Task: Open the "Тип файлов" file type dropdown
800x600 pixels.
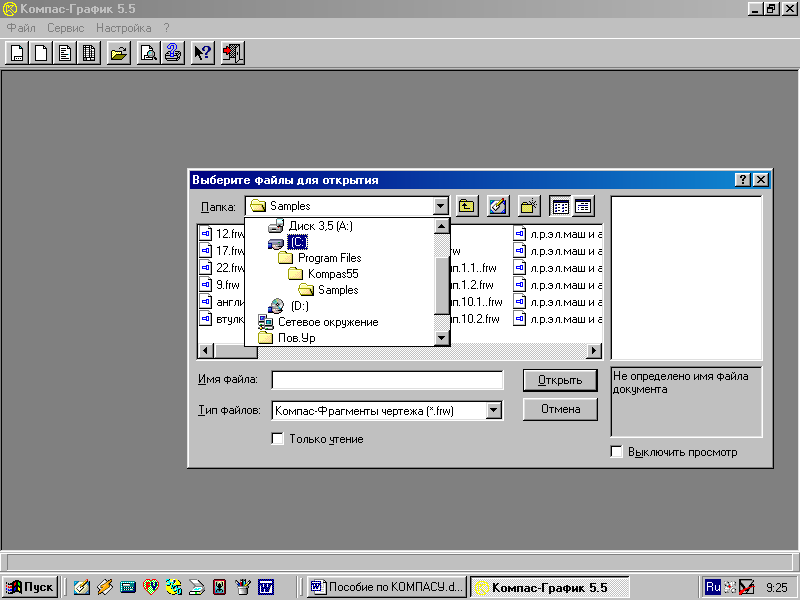Action: pyautogui.click(x=493, y=410)
